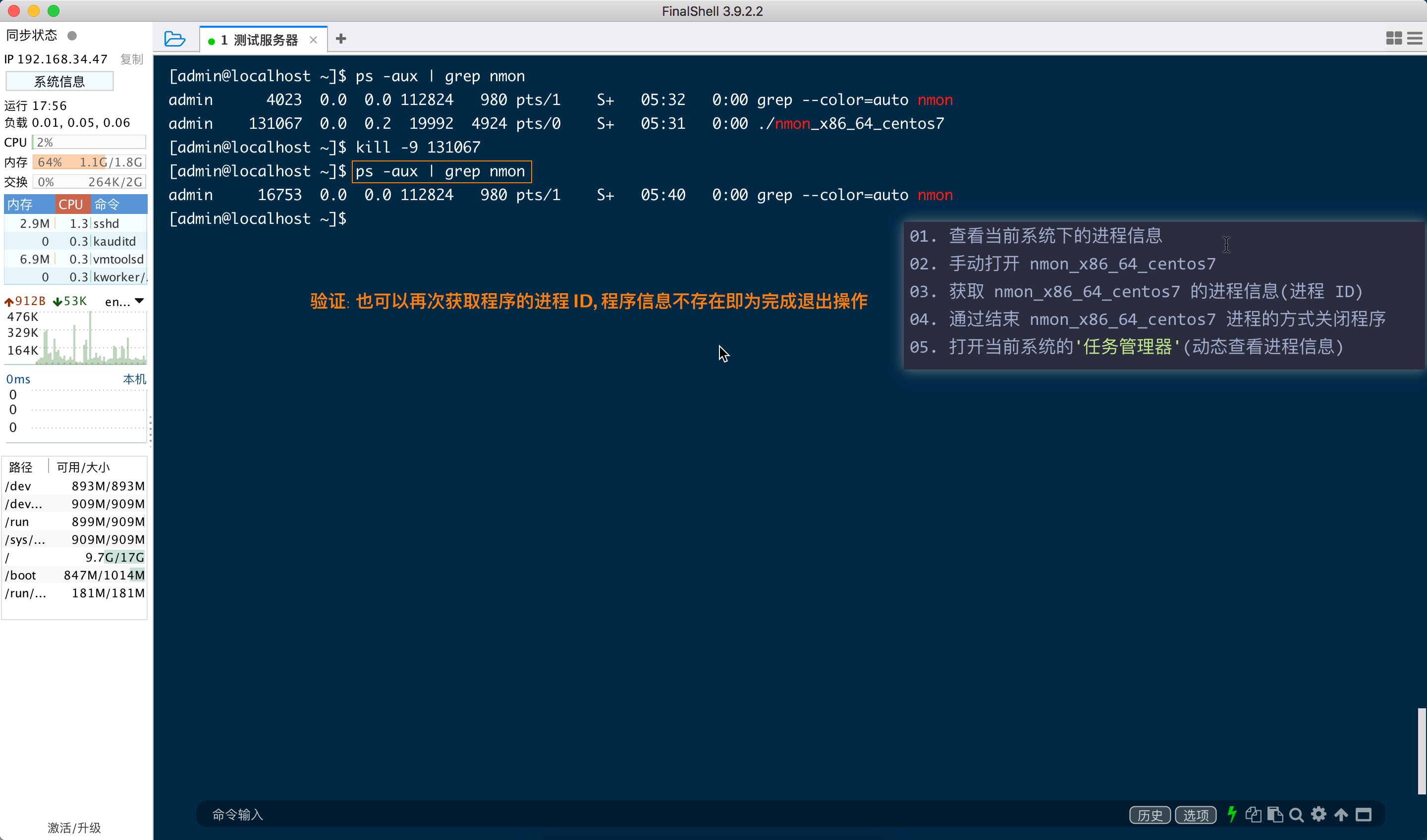Image resolution: width=1427 pixels, height=840 pixels.
Task: Click the copy icon in command bar
Action: 1253,815
